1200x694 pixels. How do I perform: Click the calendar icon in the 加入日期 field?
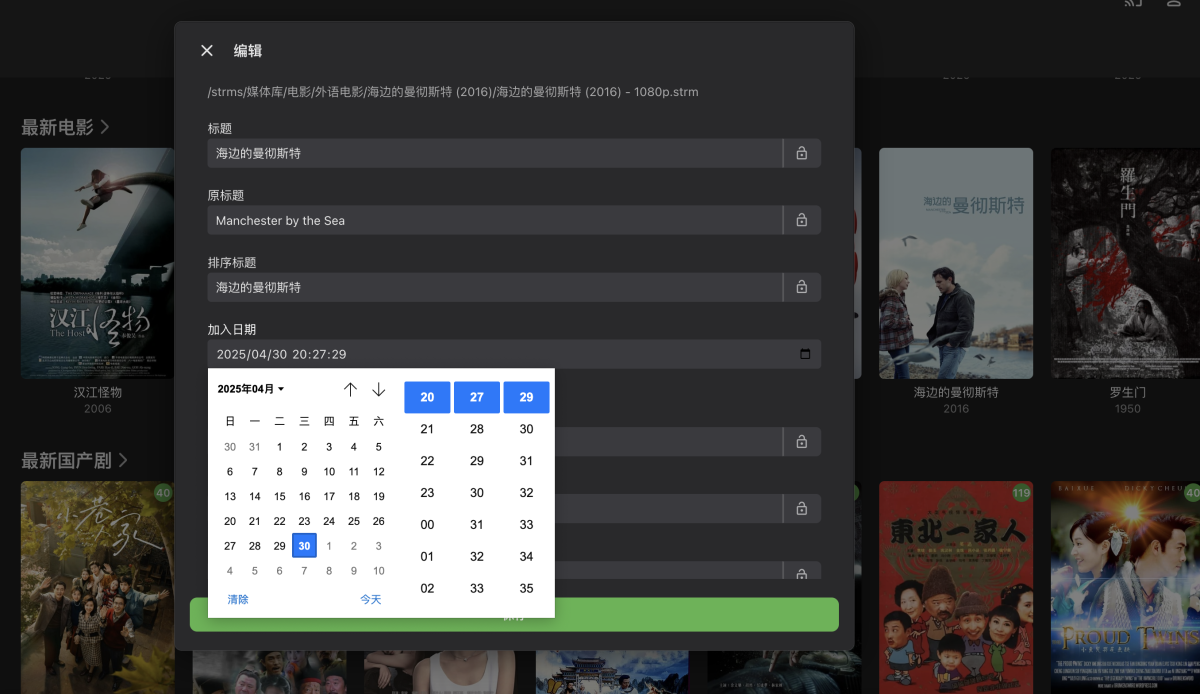tap(805, 354)
